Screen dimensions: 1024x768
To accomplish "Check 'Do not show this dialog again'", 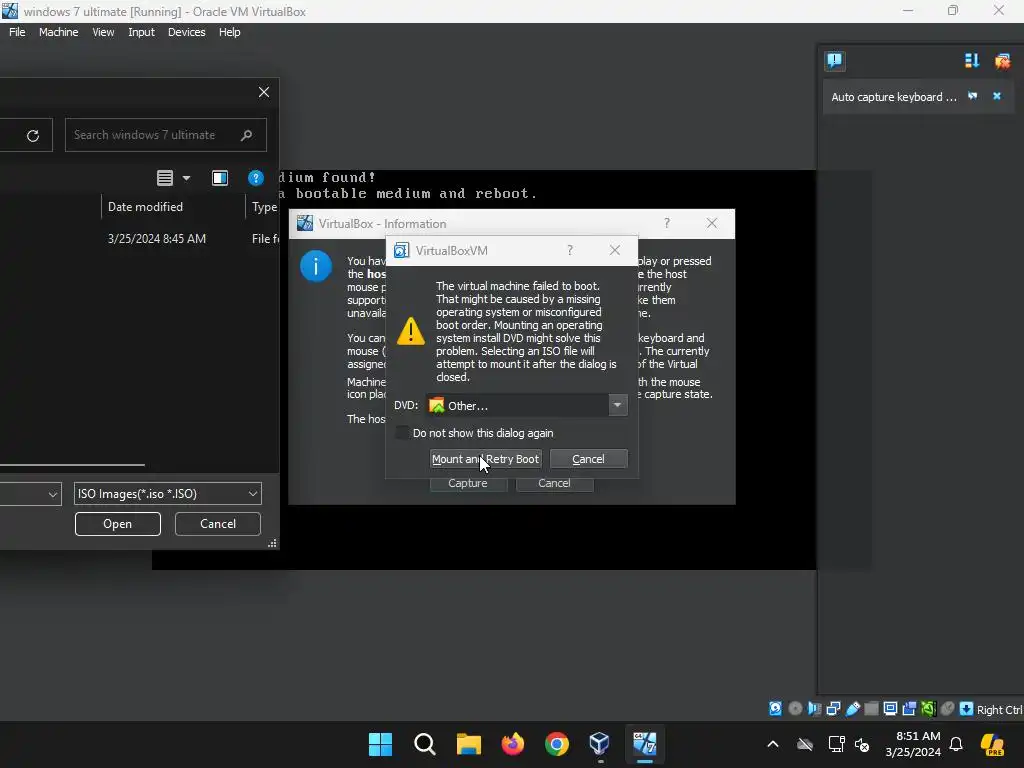I will coord(402,433).
